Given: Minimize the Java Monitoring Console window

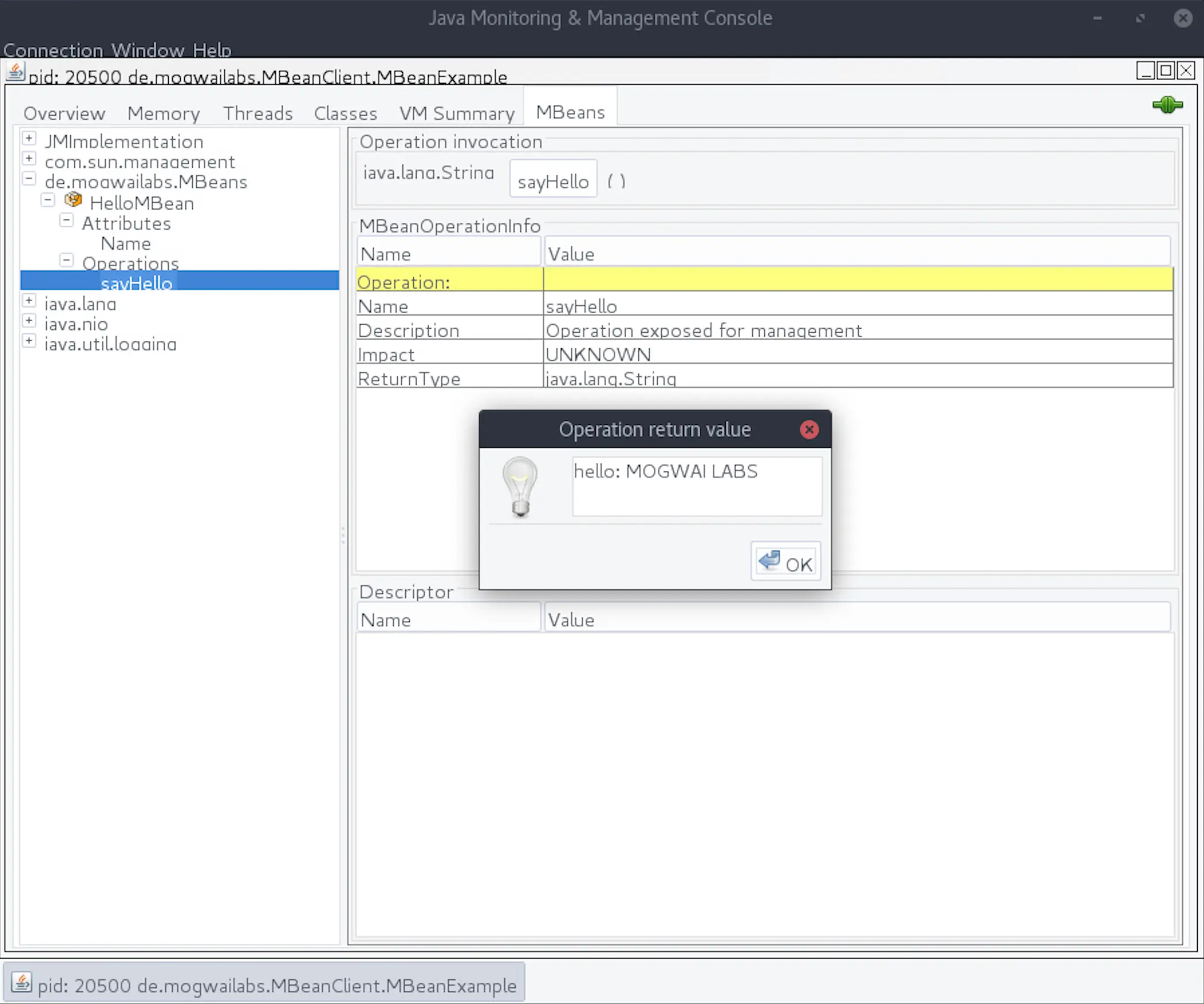Looking at the screenshot, I should click(1098, 18).
